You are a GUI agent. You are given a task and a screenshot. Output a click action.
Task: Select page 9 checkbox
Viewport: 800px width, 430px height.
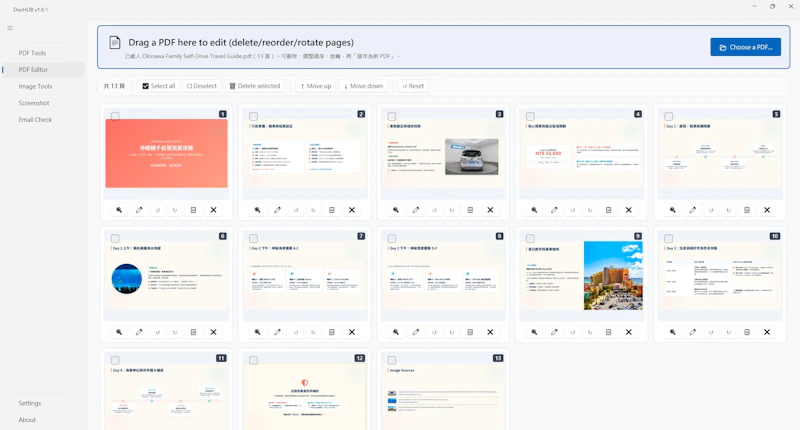click(530, 238)
